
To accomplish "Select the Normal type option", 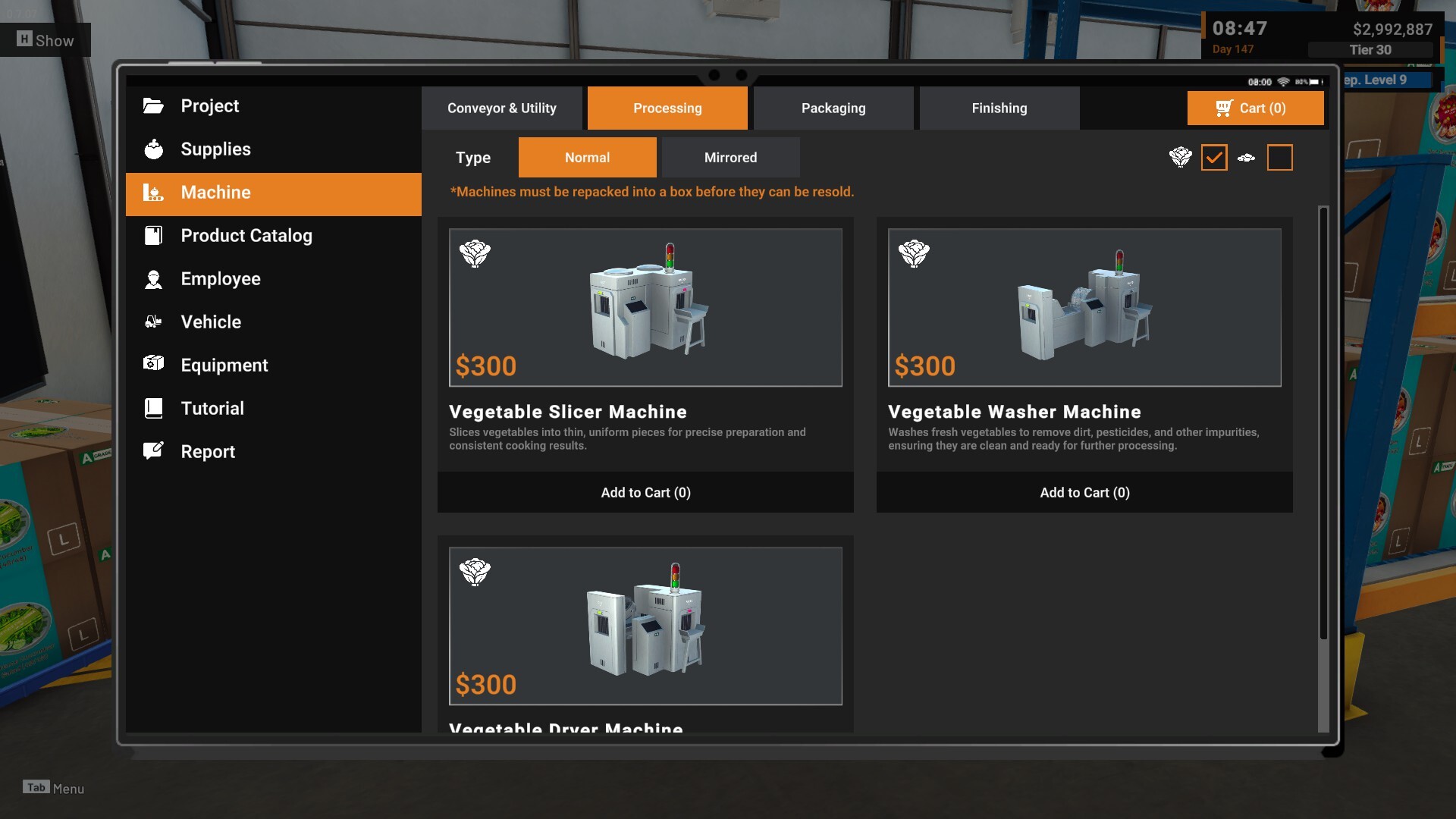I will pyautogui.click(x=587, y=158).
